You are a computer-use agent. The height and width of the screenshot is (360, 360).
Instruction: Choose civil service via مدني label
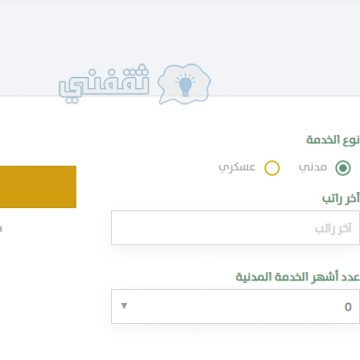pyautogui.click(x=313, y=167)
